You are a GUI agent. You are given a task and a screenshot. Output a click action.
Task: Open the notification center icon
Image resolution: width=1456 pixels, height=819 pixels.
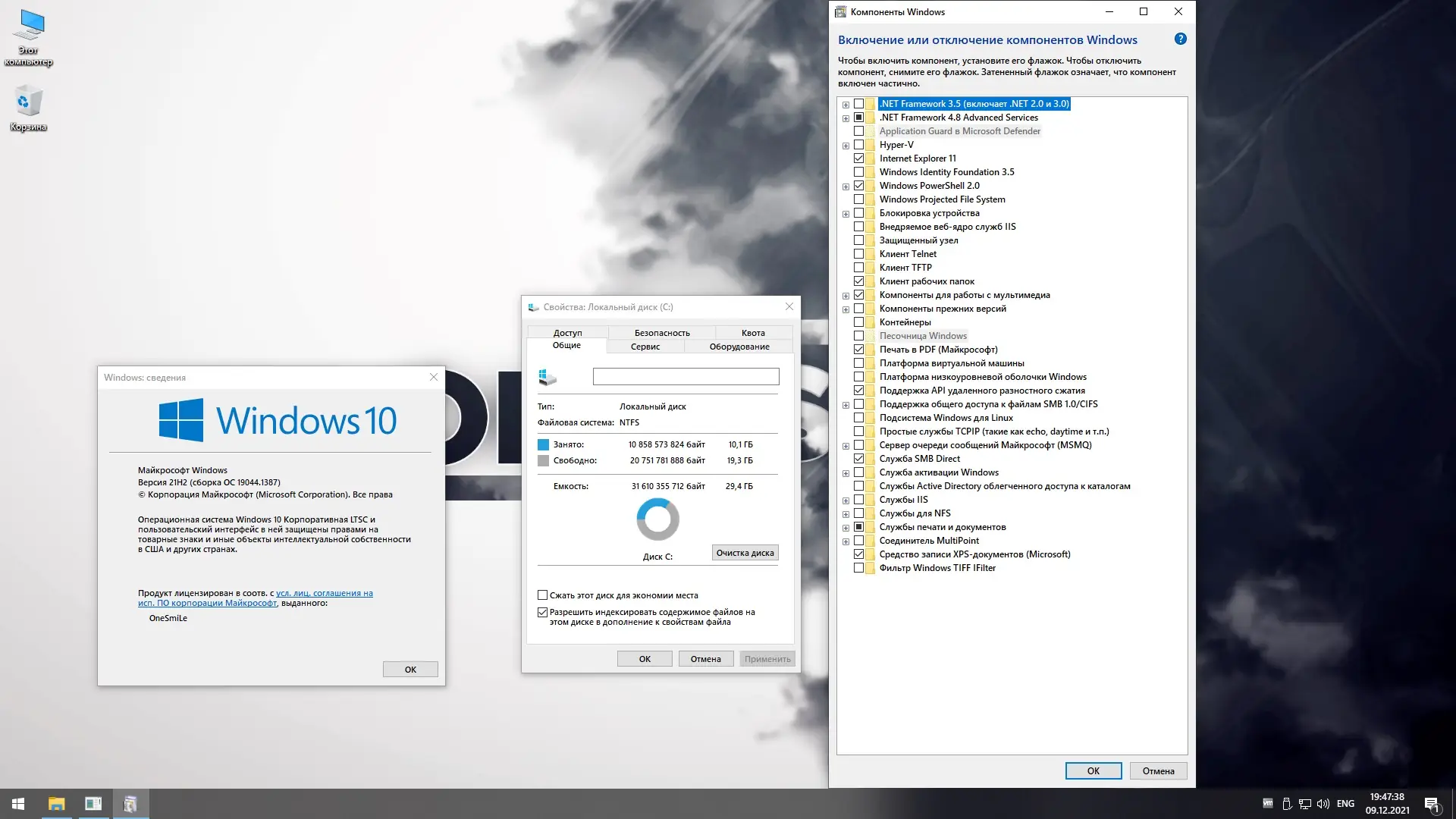1432,804
